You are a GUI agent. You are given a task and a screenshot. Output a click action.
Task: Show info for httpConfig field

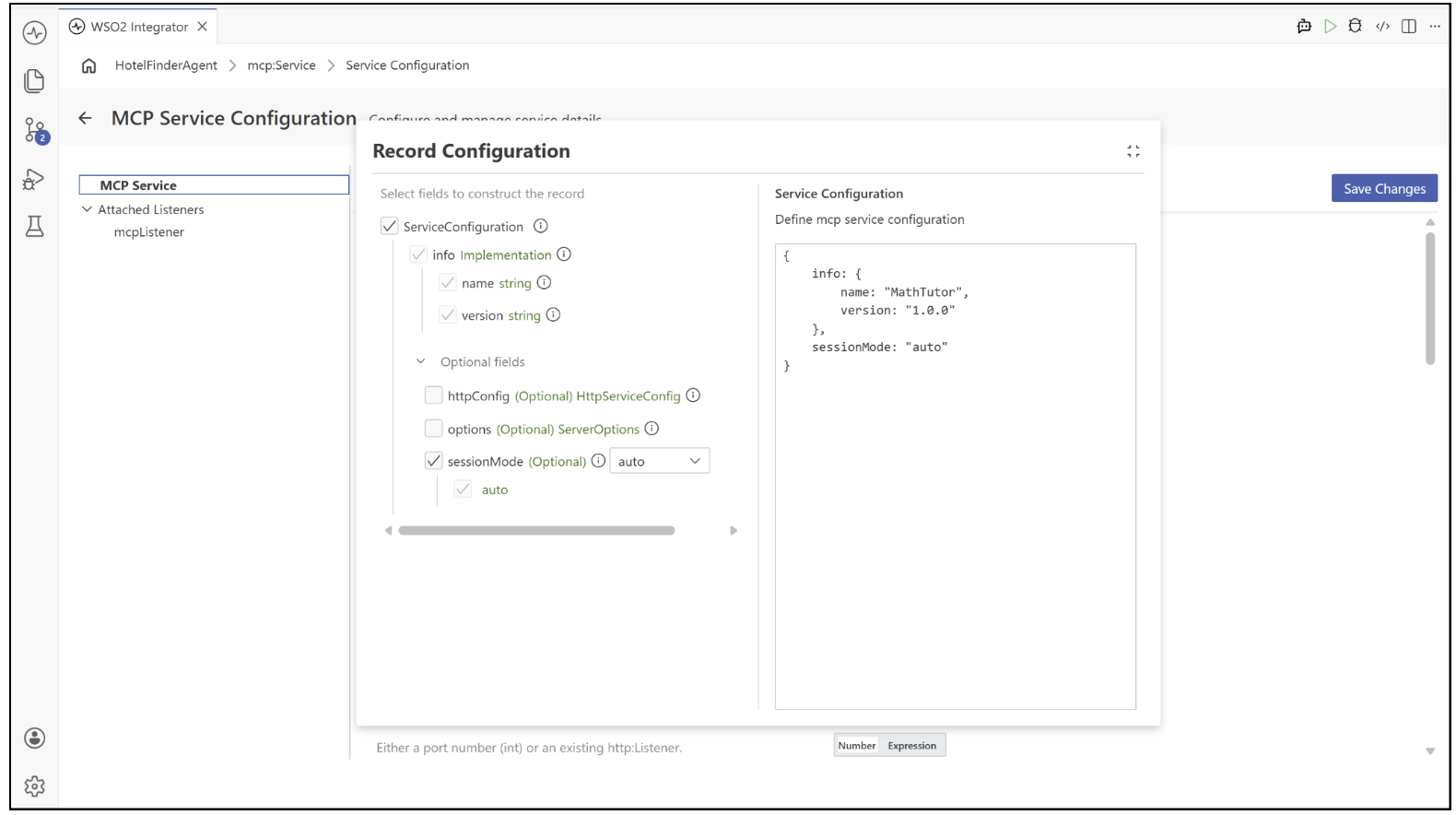pyautogui.click(x=693, y=396)
